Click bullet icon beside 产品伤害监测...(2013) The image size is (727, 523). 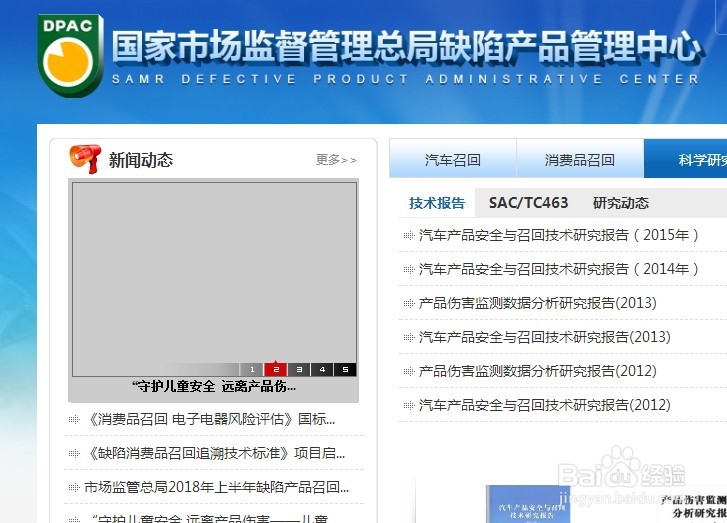tap(409, 304)
